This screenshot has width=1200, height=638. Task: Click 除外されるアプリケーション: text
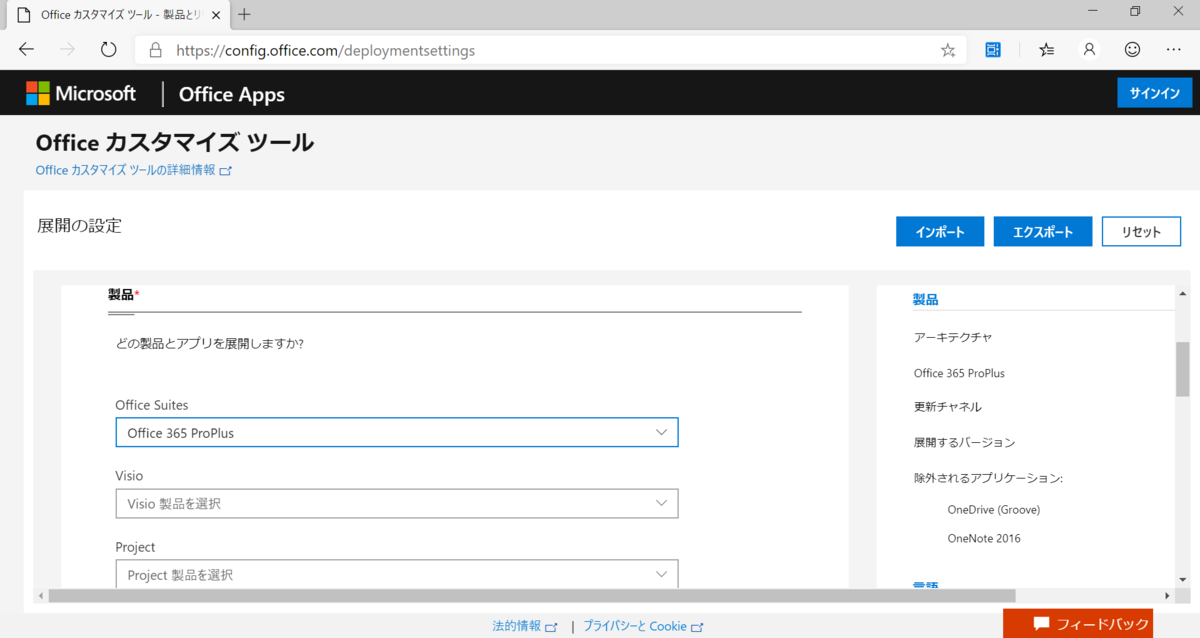pos(988,478)
